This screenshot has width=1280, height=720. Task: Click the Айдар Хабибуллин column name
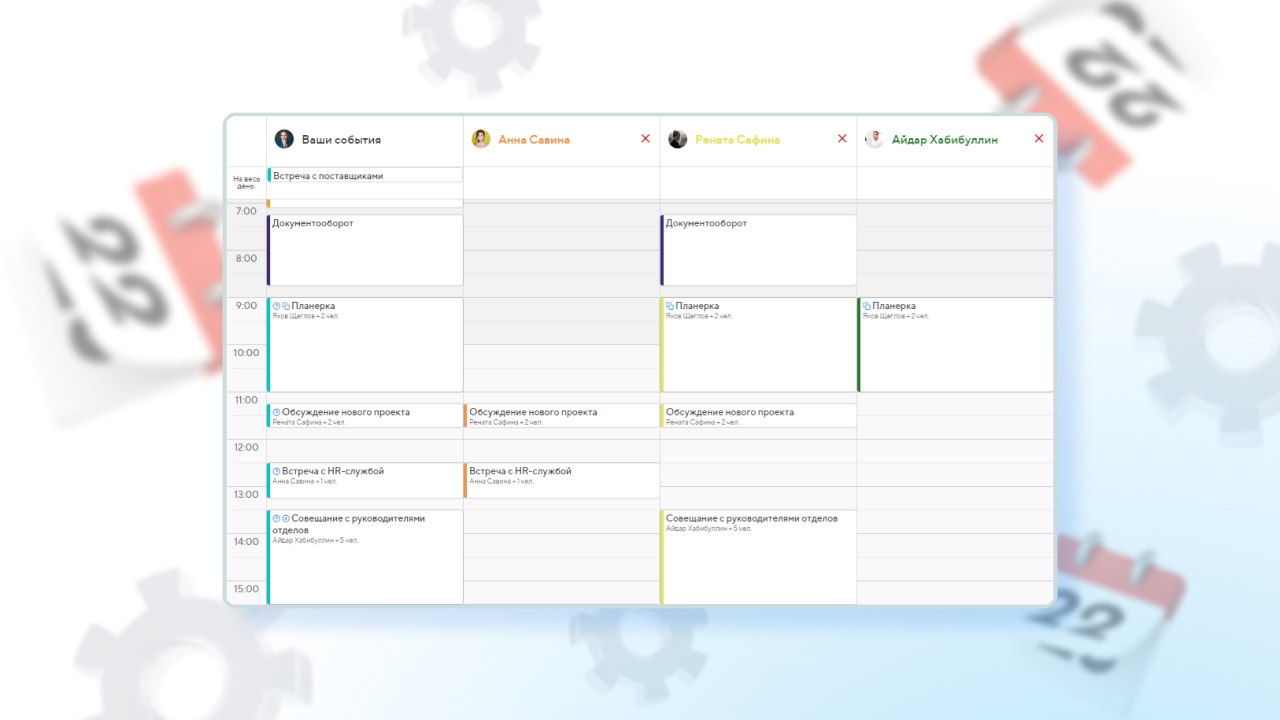click(x=945, y=140)
